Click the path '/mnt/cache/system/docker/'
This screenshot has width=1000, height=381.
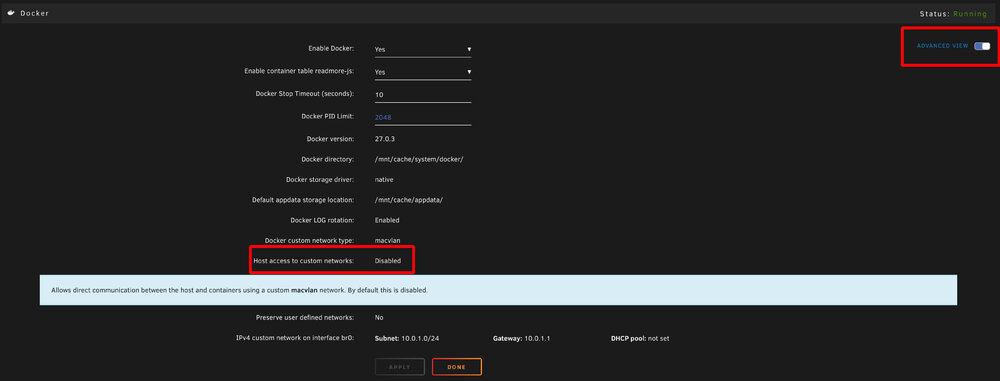(x=419, y=159)
